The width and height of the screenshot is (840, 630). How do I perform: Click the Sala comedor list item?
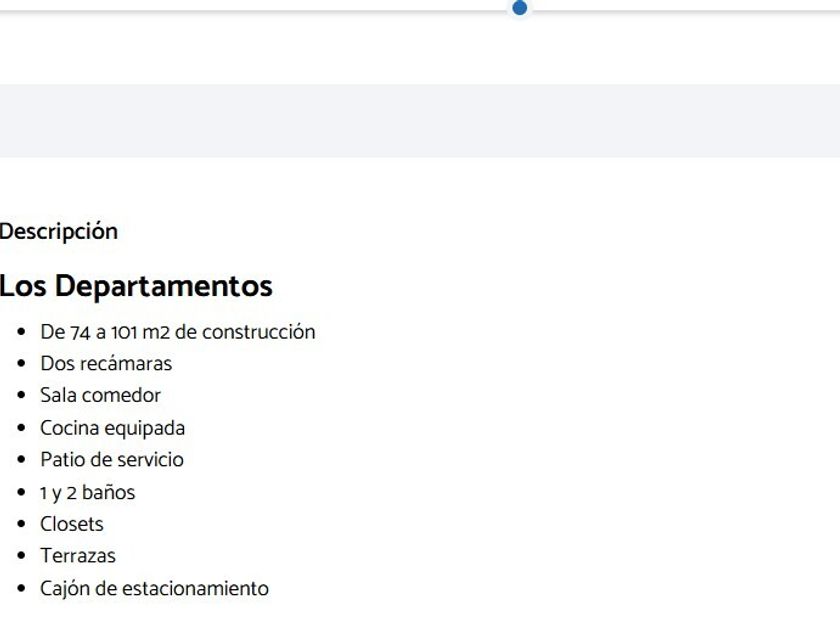pos(100,396)
